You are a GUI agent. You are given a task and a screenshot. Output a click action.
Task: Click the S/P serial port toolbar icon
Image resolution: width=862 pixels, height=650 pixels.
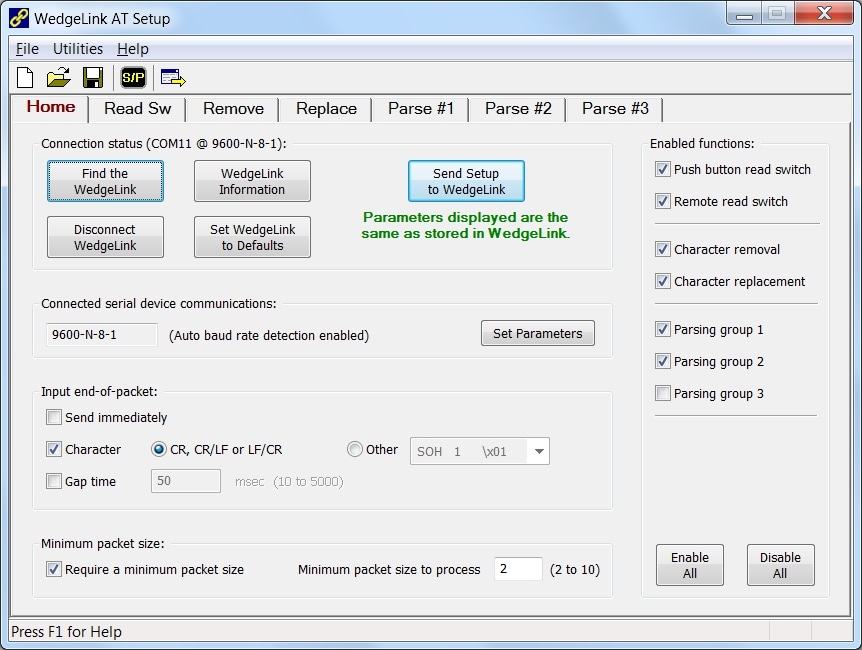pos(133,78)
